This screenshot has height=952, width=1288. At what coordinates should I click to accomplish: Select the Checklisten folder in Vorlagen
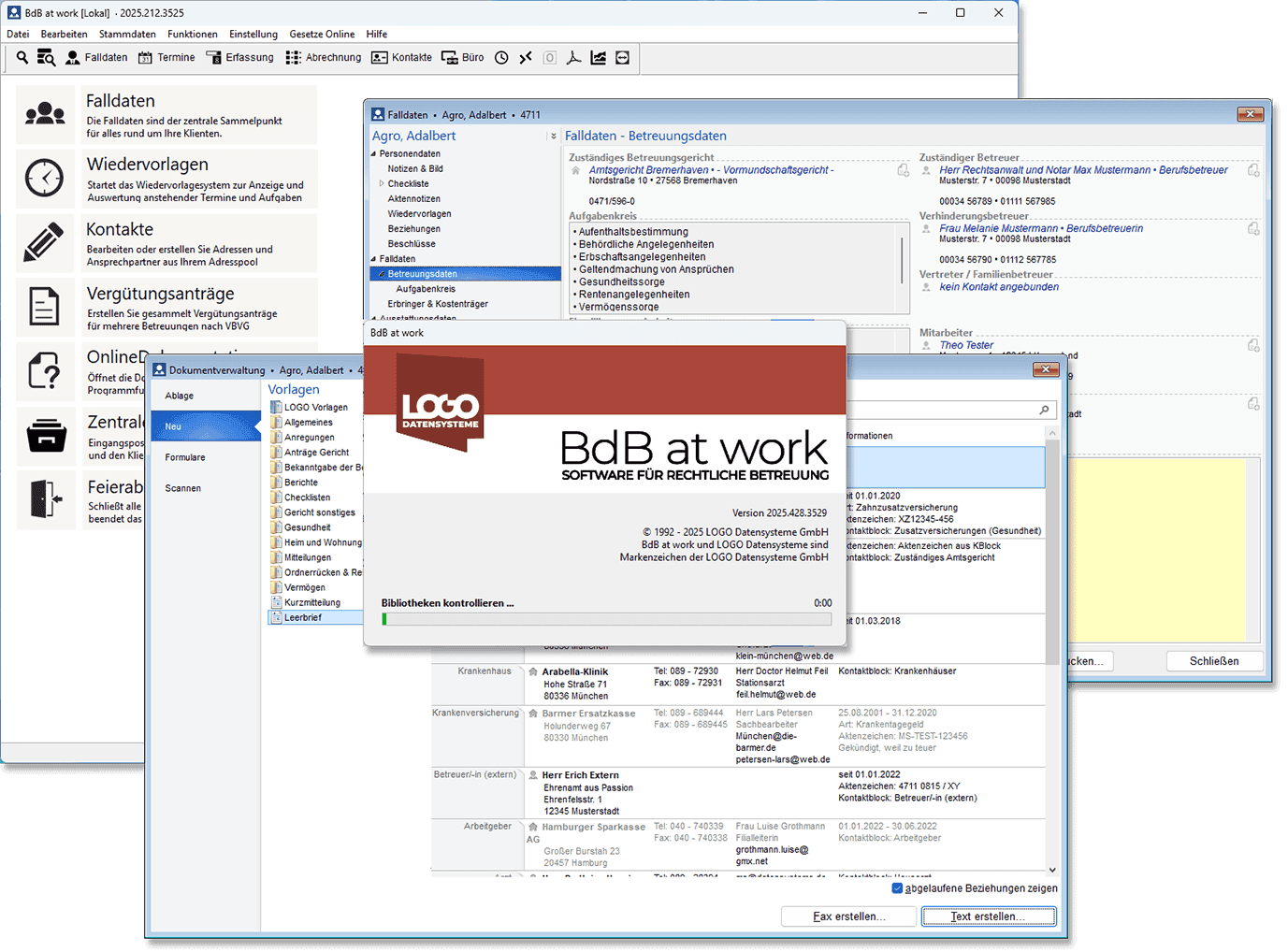[307, 498]
